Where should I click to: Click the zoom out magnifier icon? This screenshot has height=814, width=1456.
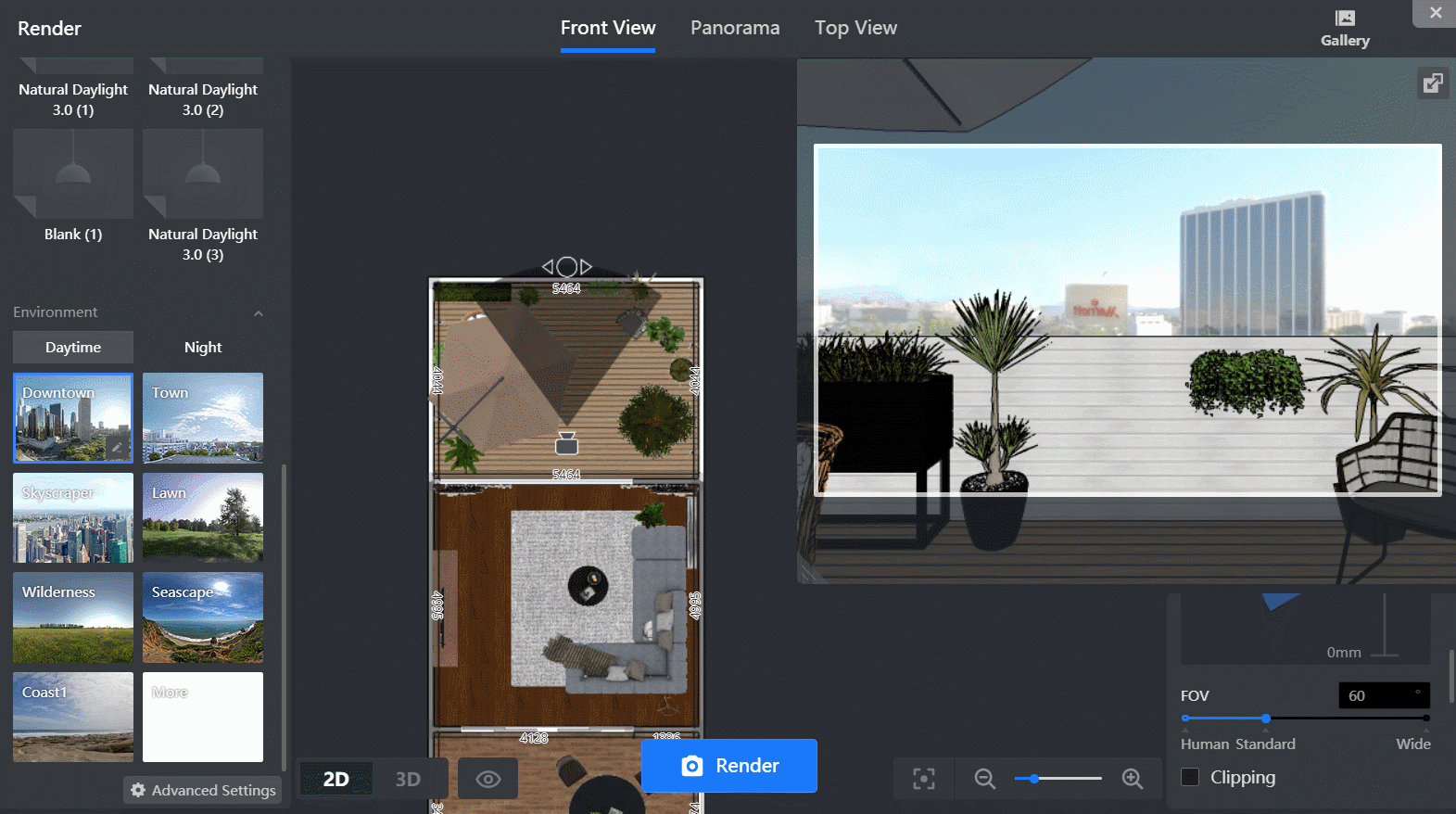(x=984, y=779)
